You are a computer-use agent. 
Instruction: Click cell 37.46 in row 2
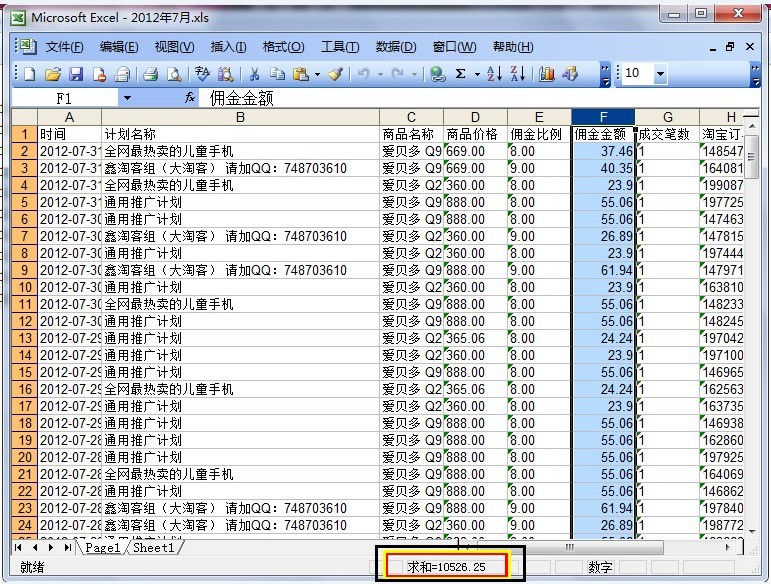point(603,151)
